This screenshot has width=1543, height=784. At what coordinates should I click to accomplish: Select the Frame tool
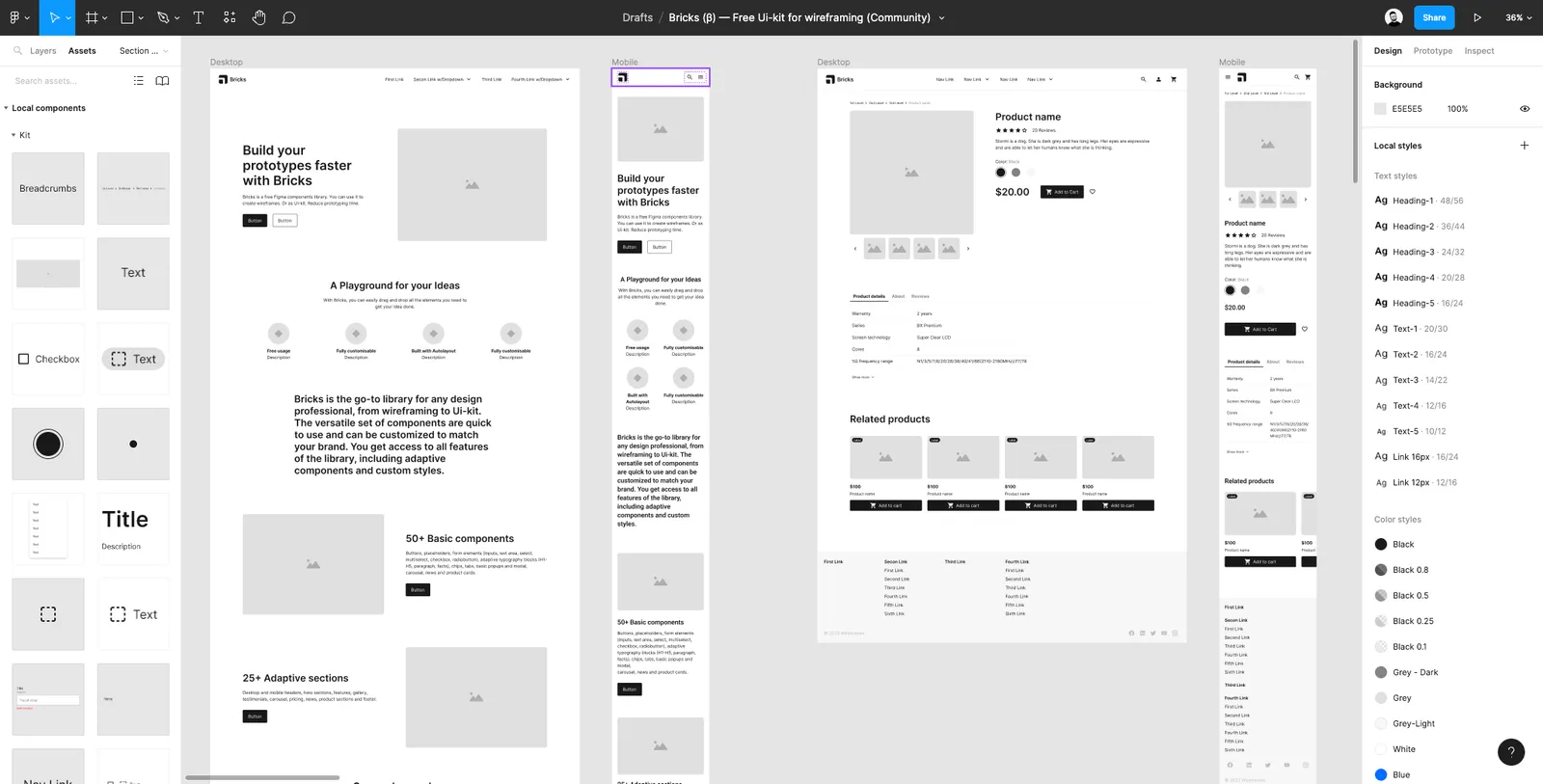(x=92, y=17)
